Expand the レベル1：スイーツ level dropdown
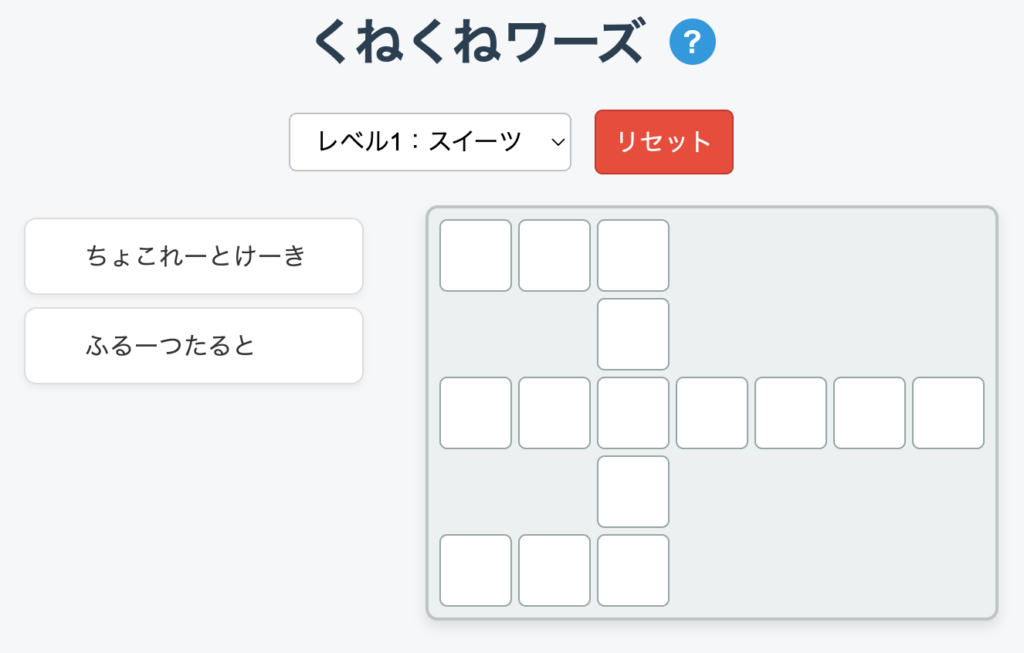 pos(430,142)
